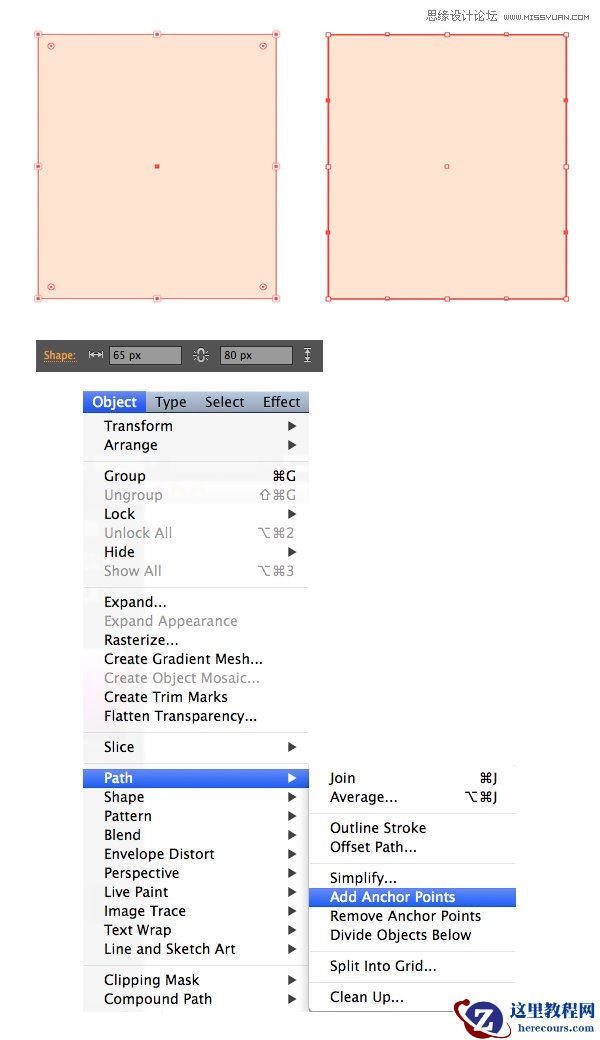The width and height of the screenshot is (600, 1040).
Task: Choose Add Anchor Points from Path submenu
Action: point(392,897)
